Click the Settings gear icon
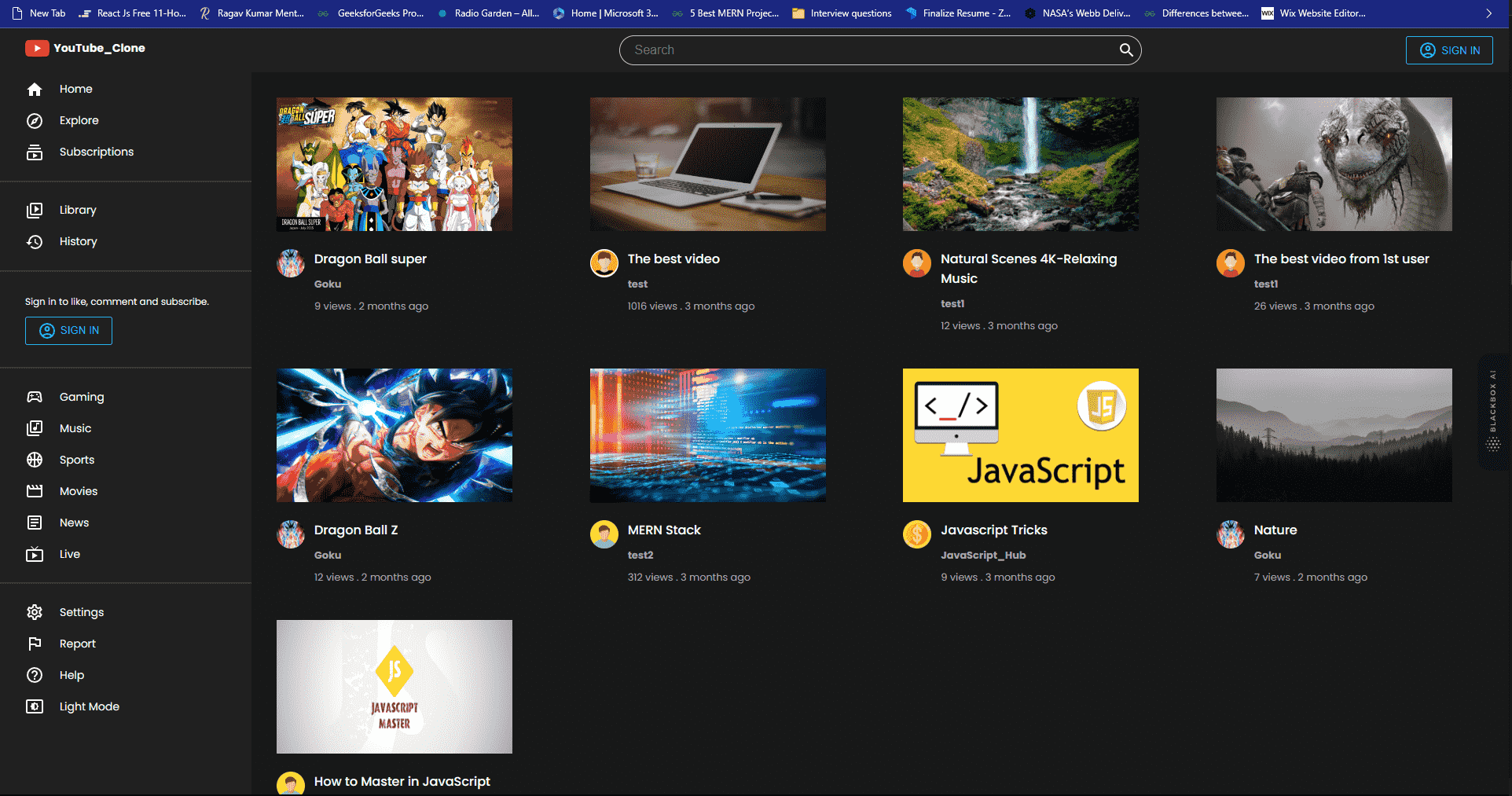 click(35, 612)
